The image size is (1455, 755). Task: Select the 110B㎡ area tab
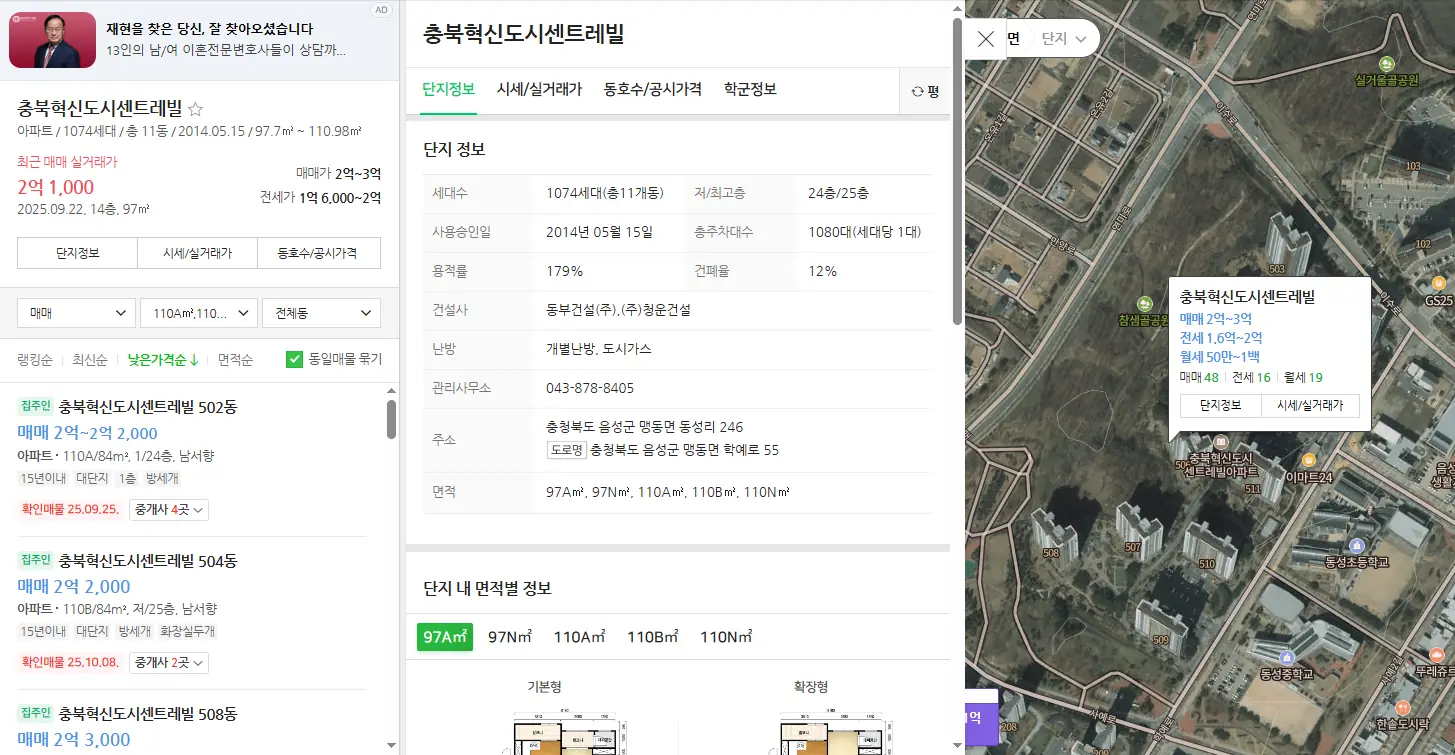pyautogui.click(x=652, y=637)
